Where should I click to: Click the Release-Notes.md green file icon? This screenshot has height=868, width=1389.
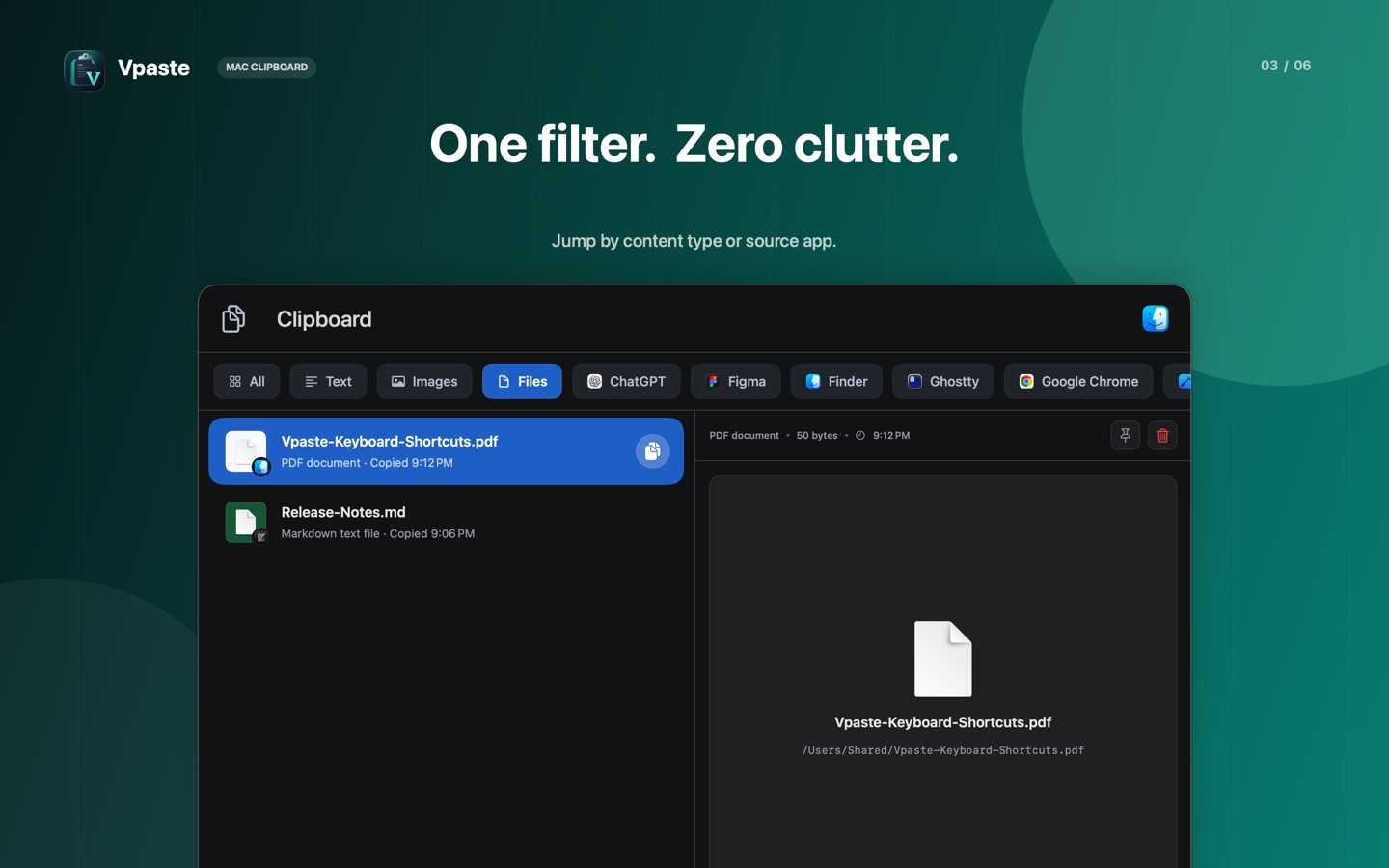(246, 522)
